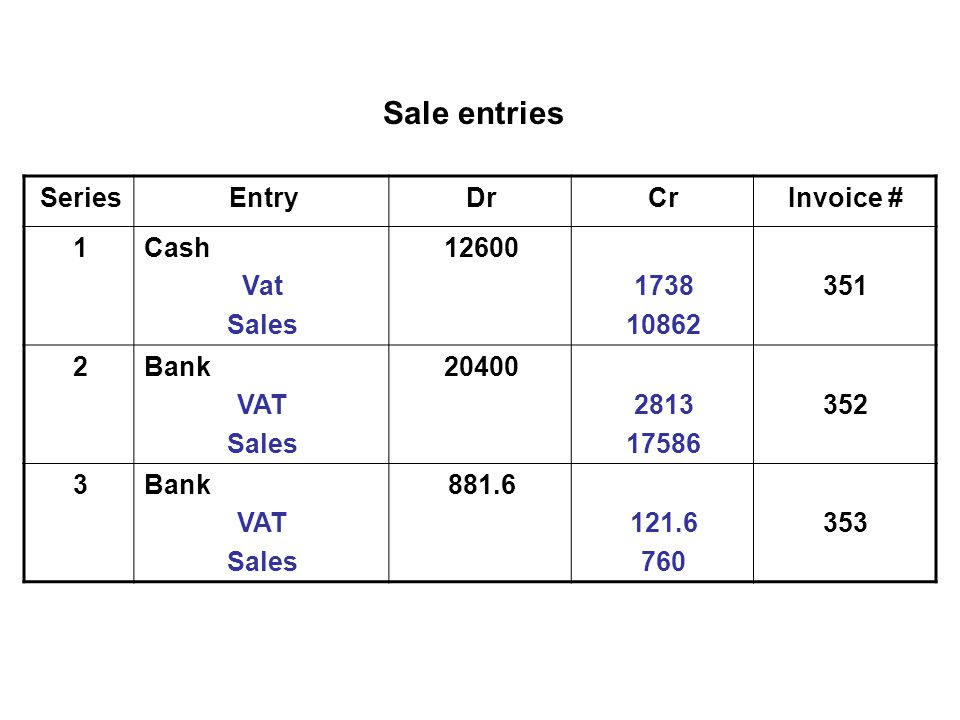Click the 121.6 VAT credit amount

click(664, 523)
